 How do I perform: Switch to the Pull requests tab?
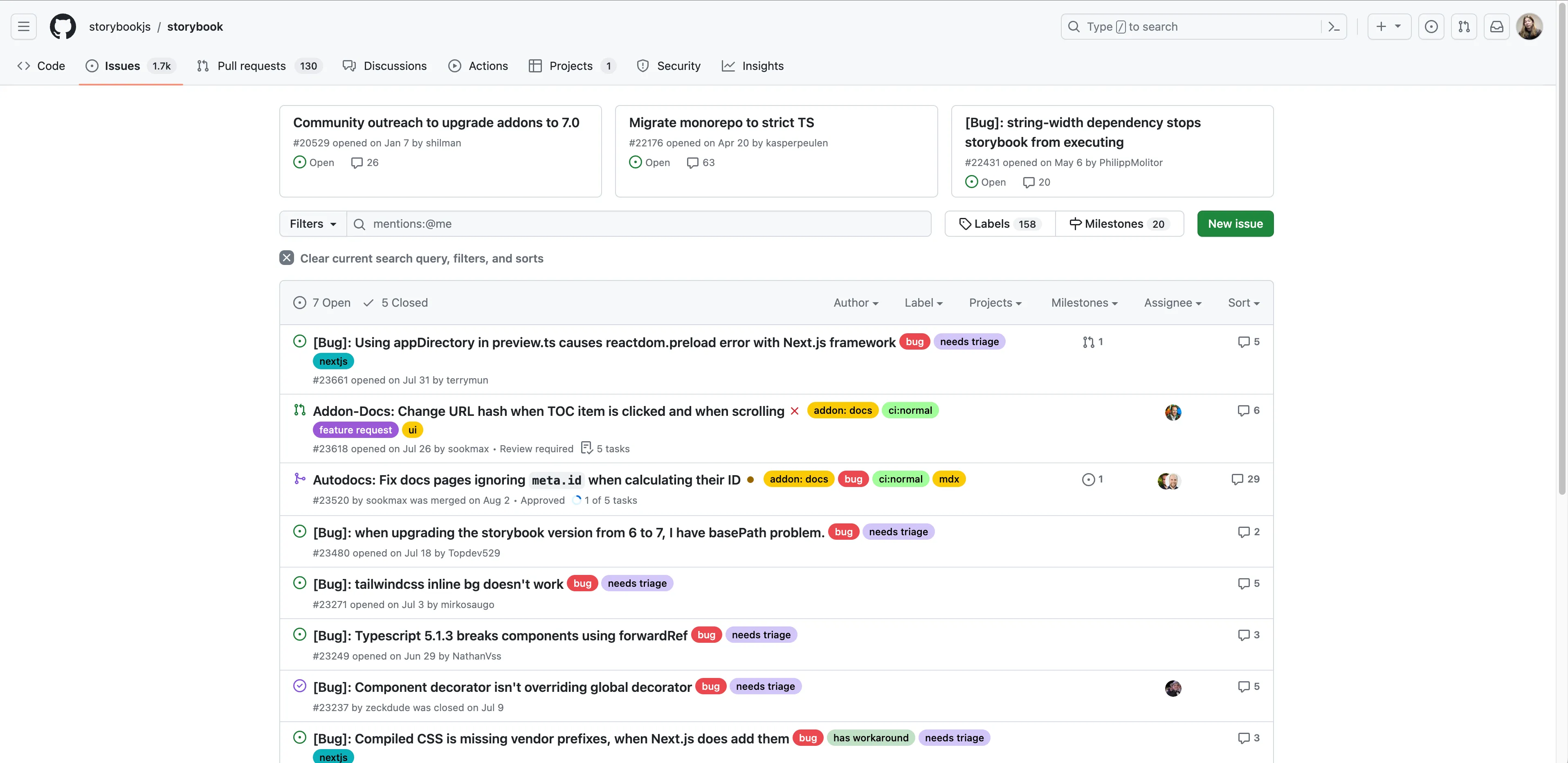tap(252, 66)
